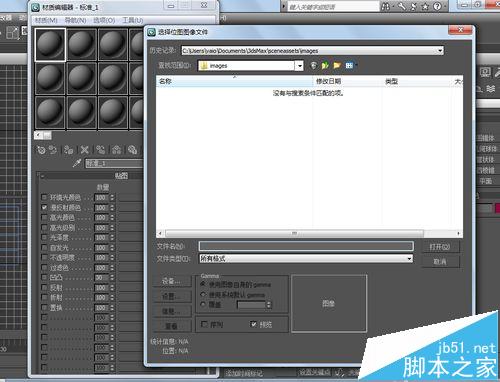Open 文件类型 所有格式 dropdown
The height and width of the screenshot is (382, 500).
(409, 258)
